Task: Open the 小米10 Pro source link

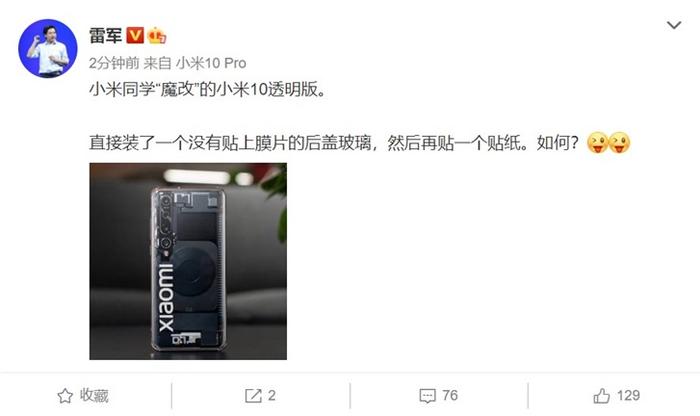Action: click(x=211, y=63)
